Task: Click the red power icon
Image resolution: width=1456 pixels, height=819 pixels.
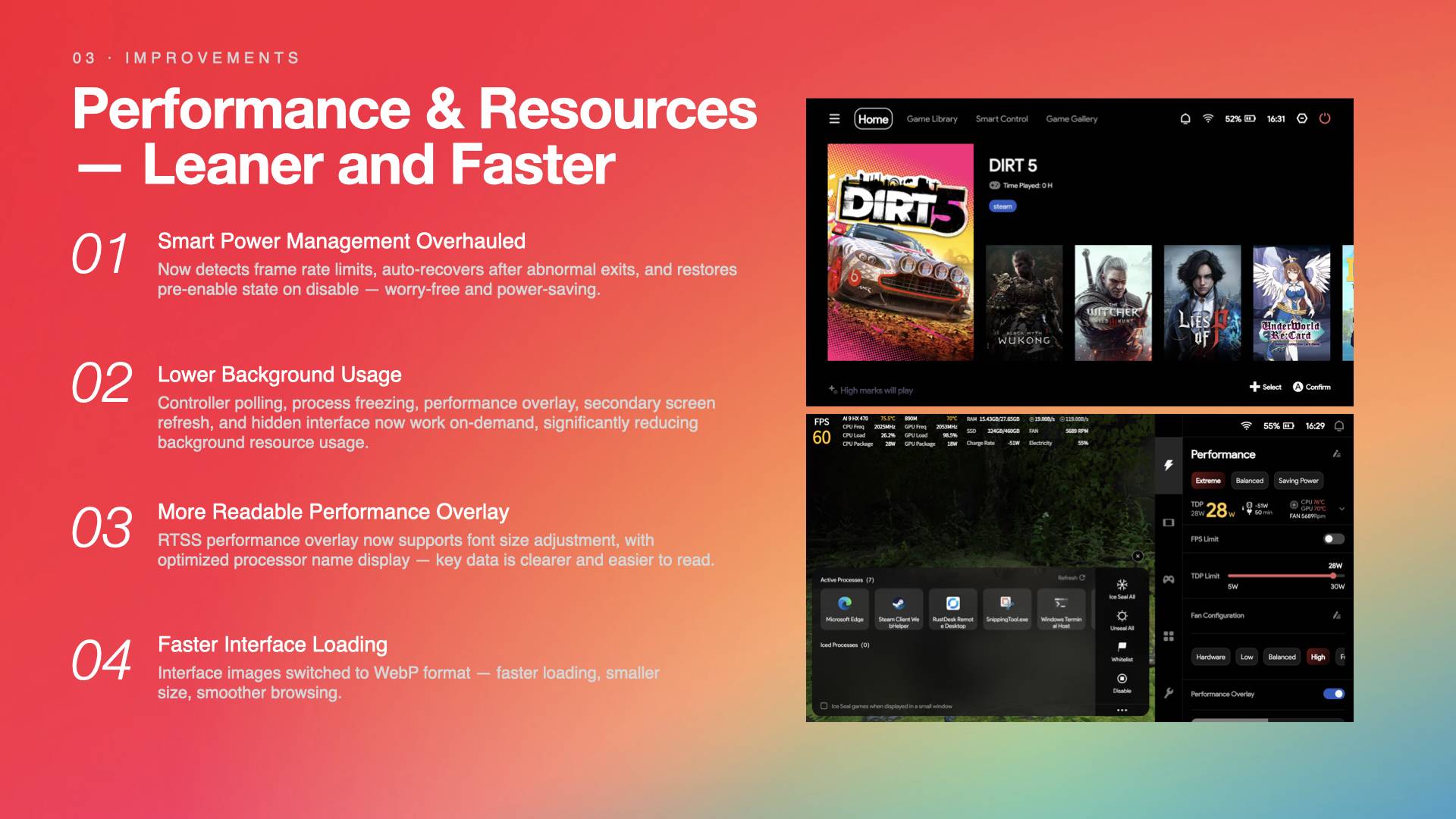Action: [1325, 118]
